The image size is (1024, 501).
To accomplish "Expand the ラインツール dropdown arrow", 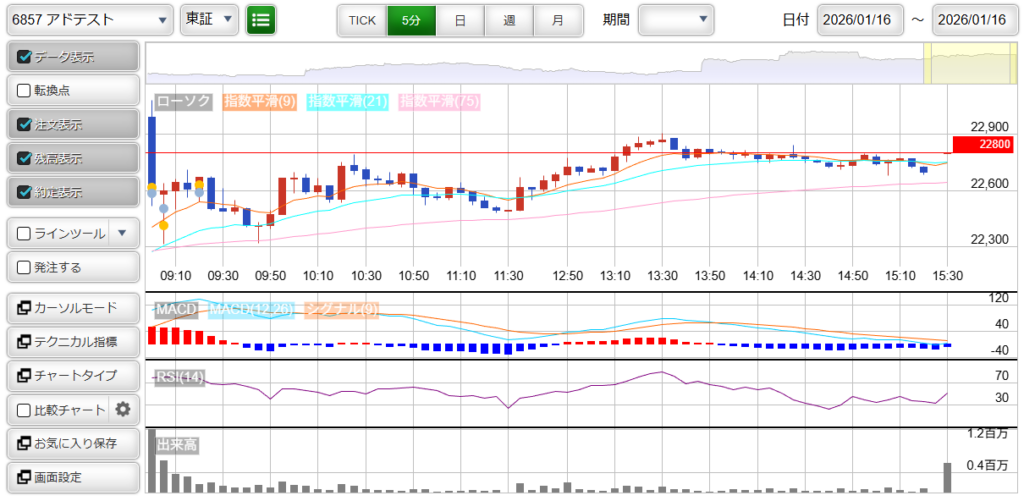I will [x=122, y=233].
